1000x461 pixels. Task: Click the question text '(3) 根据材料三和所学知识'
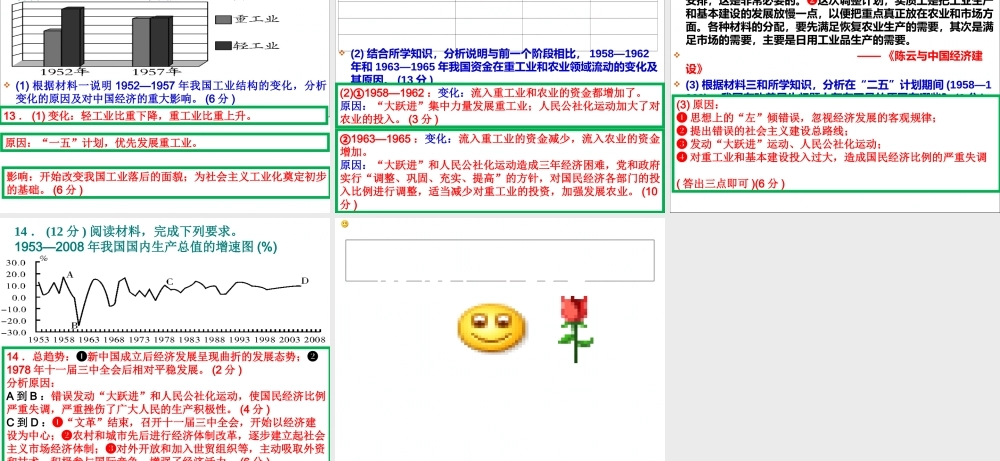coord(839,84)
